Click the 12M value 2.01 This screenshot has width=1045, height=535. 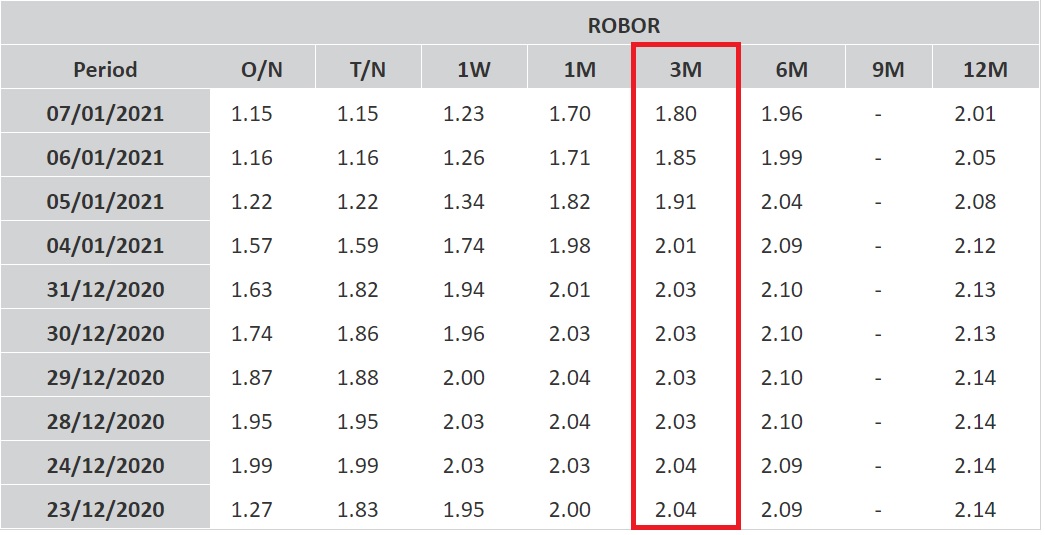[975, 114]
